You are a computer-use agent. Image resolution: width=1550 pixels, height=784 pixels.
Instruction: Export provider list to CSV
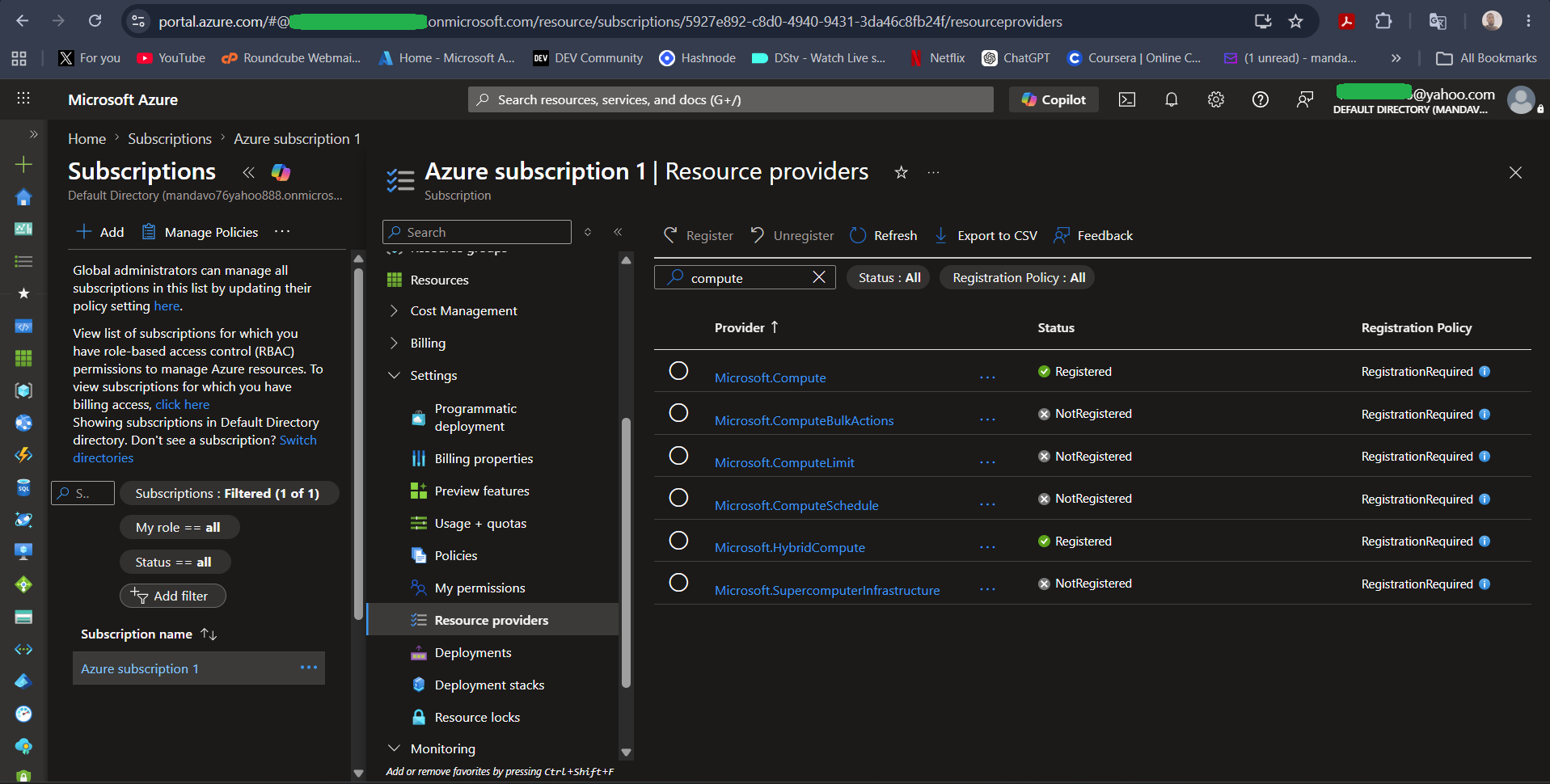985,235
